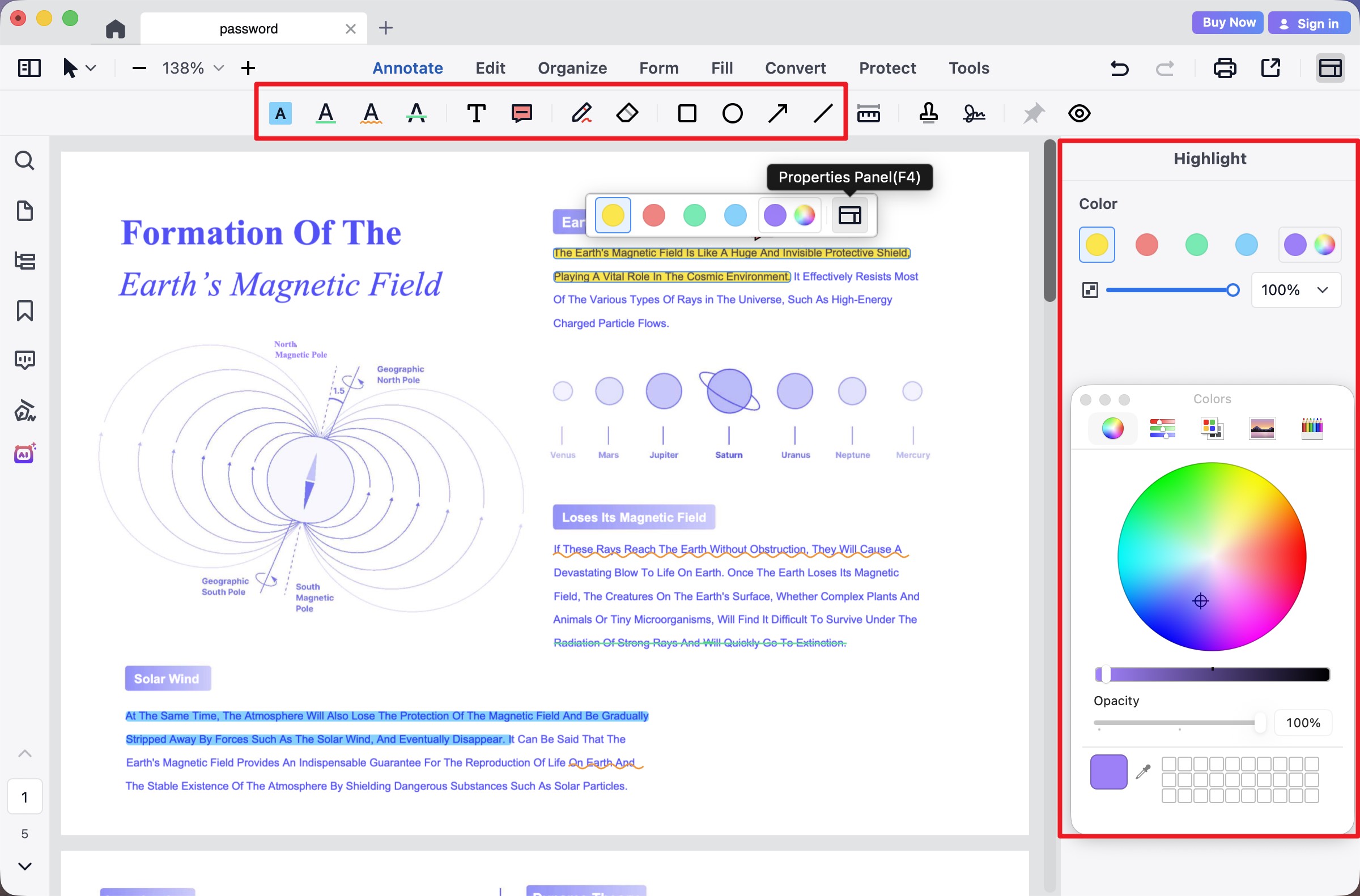Click the Colors window opacity value field
The width and height of the screenshot is (1360, 896).
pos(1303,723)
